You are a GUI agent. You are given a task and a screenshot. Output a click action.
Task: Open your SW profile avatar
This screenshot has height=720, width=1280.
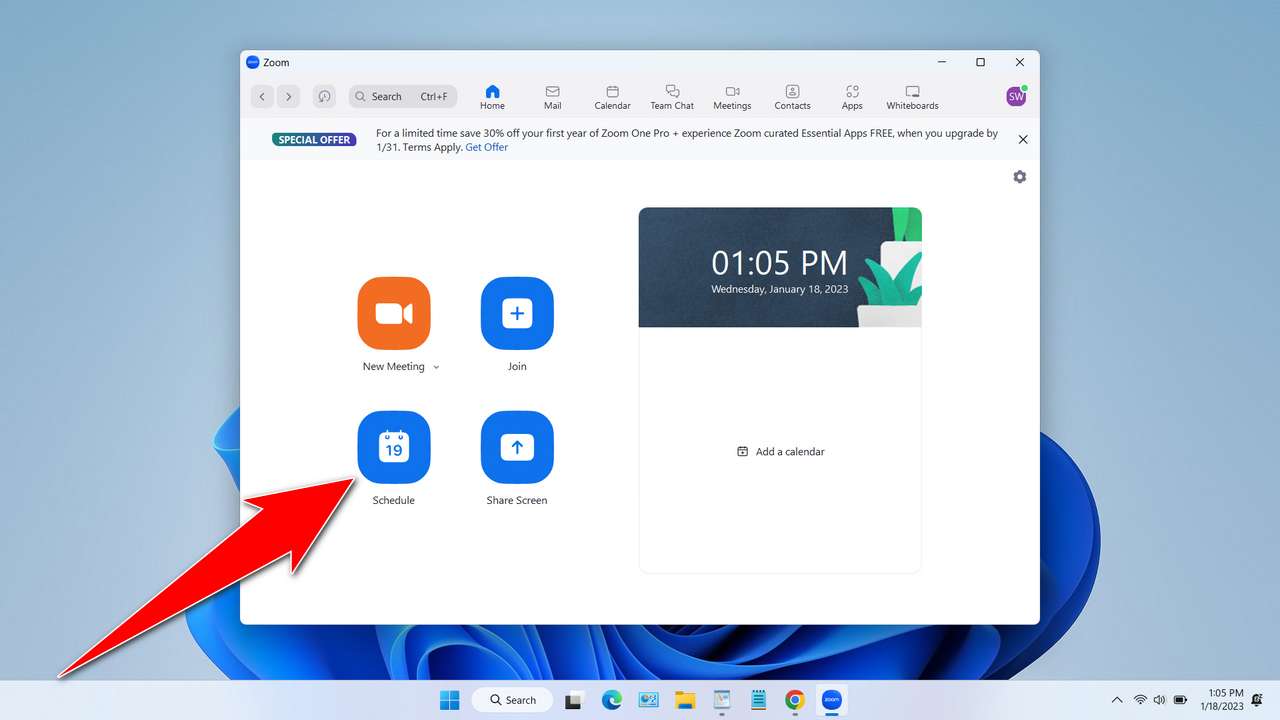pyautogui.click(x=1015, y=96)
